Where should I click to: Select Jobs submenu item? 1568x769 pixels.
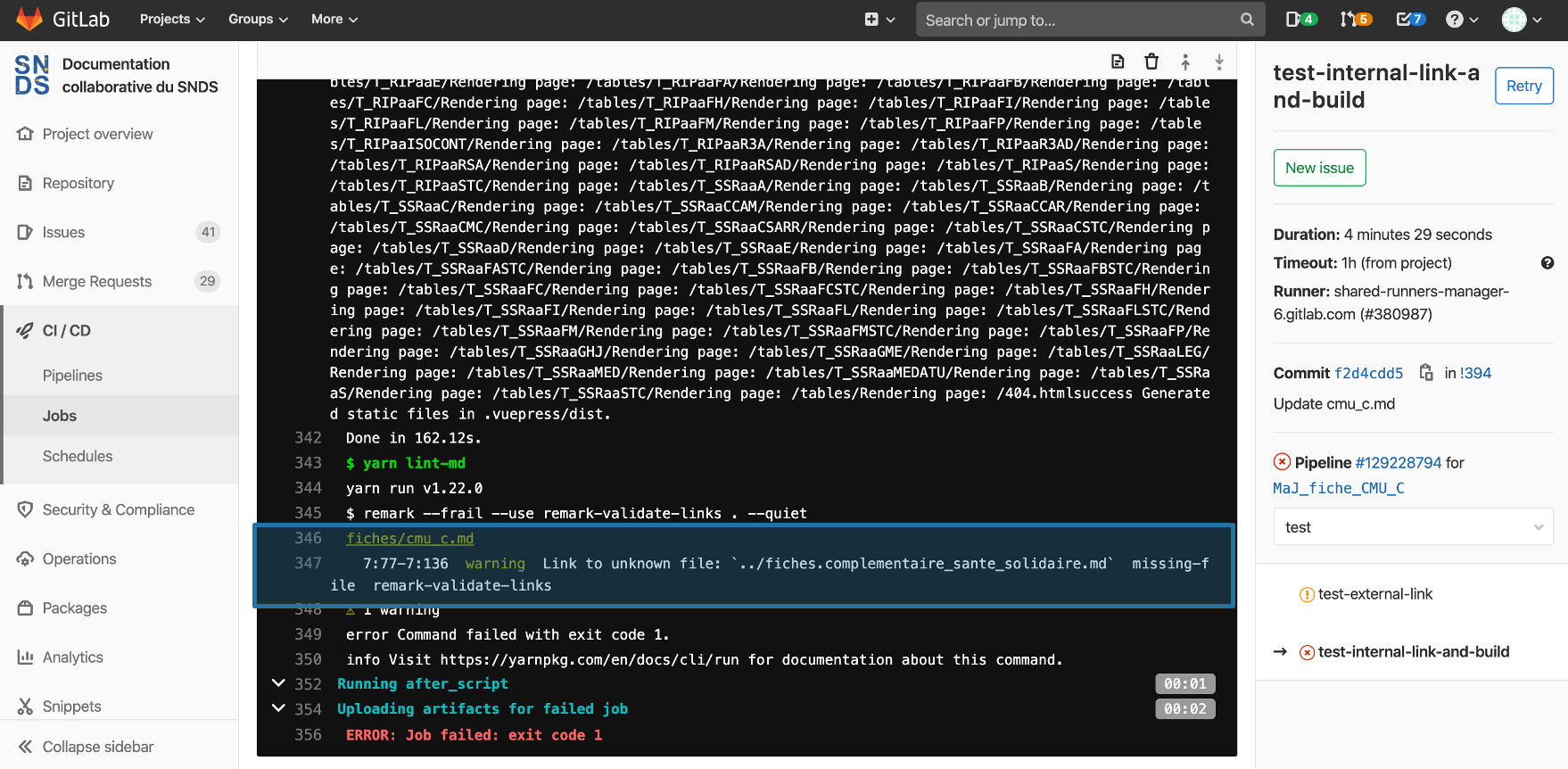click(x=60, y=416)
